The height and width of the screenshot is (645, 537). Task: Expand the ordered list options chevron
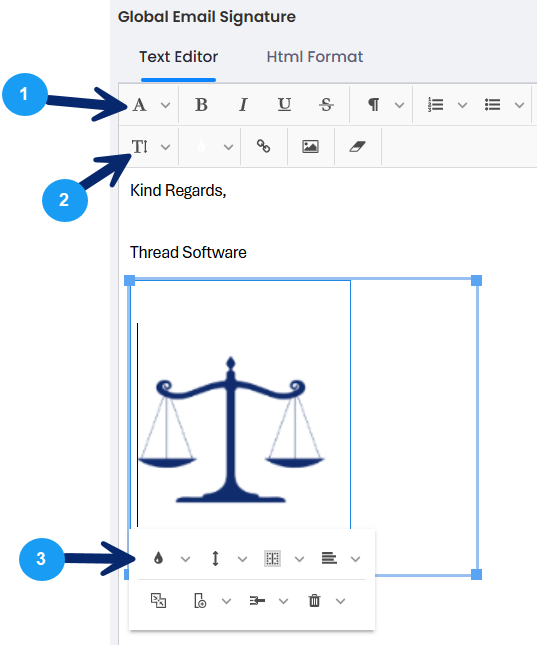(463, 106)
